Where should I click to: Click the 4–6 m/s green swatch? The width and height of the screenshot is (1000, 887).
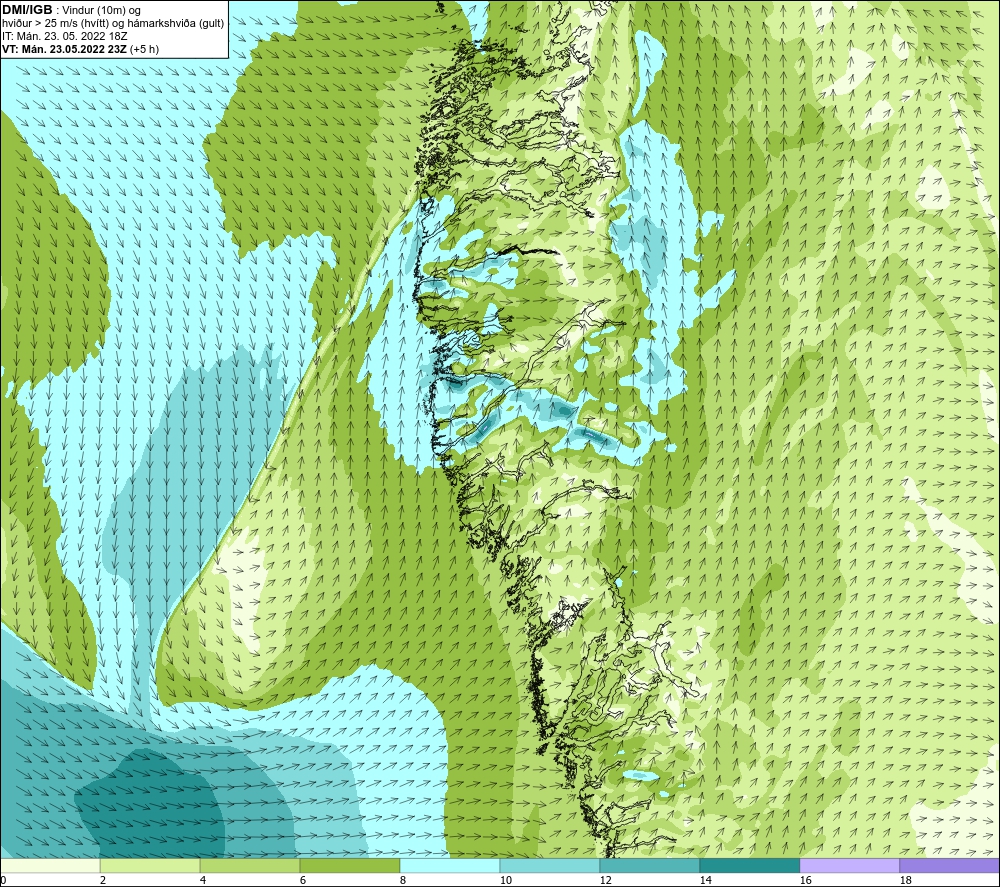click(250, 866)
